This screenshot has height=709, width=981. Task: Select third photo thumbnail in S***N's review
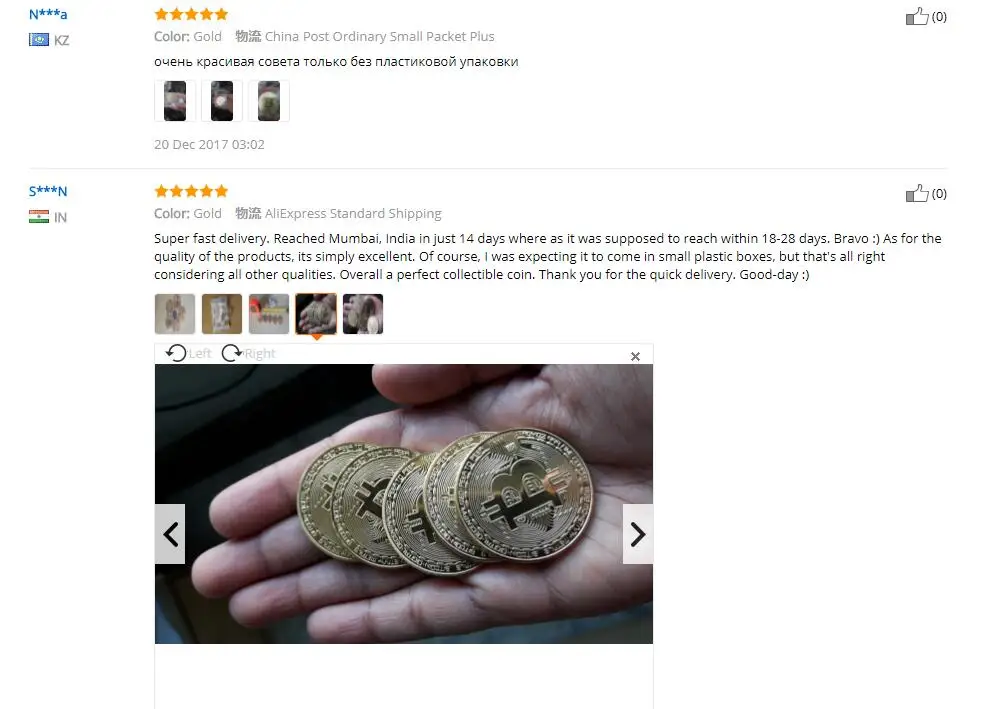point(269,314)
